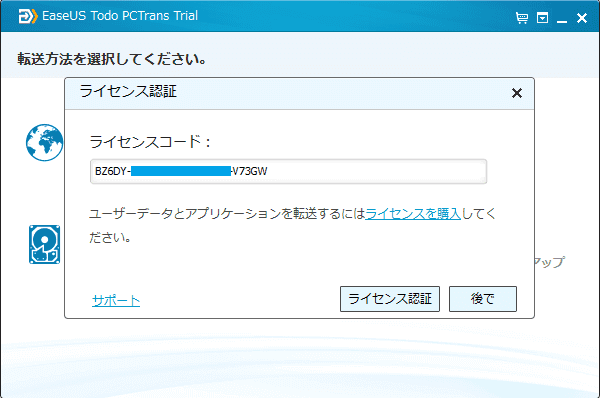
Task: Open the shopping cart purchase icon
Action: [x=522, y=18]
